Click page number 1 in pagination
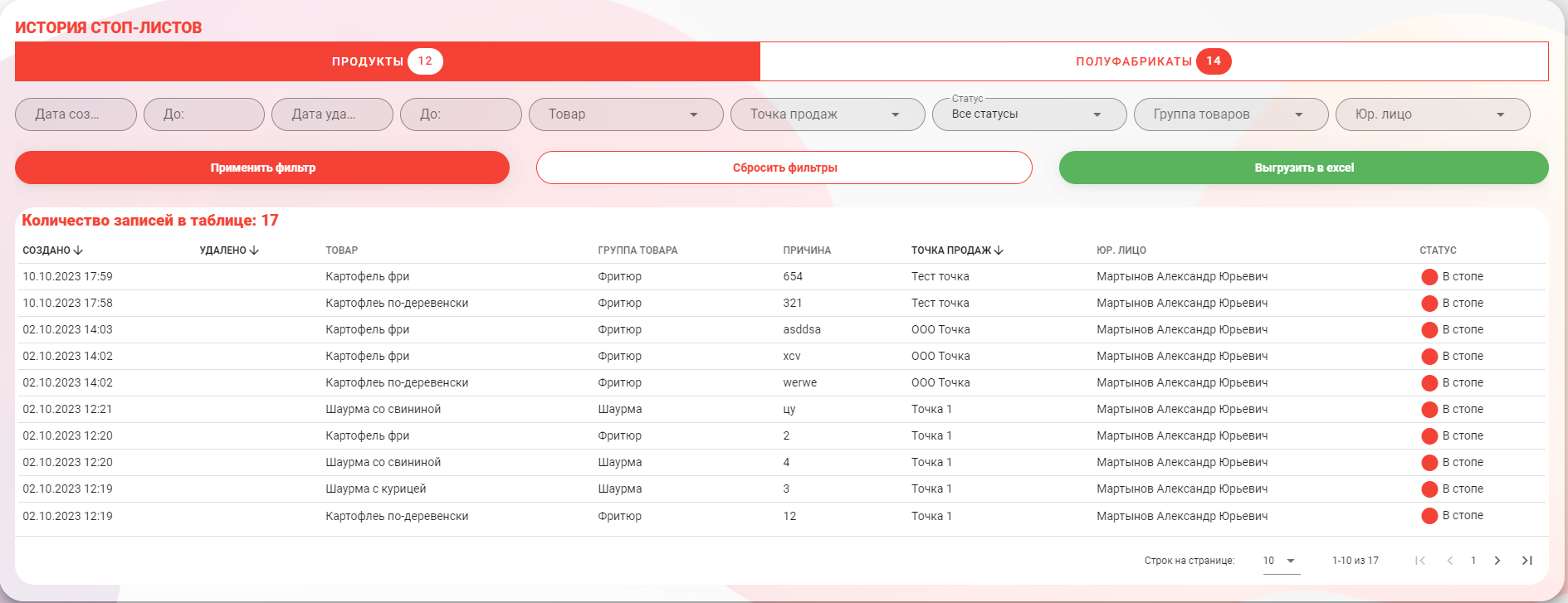Viewport: 1568px width, 603px height. 1473,561
